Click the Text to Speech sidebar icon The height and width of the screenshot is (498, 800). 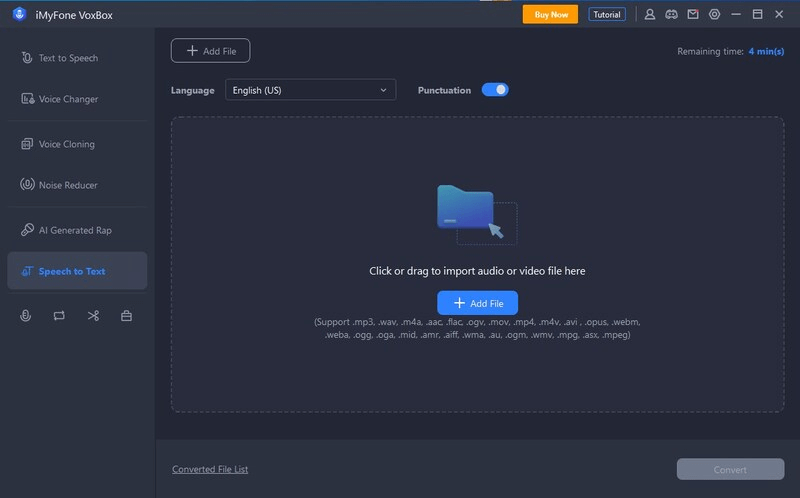coord(27,58)
